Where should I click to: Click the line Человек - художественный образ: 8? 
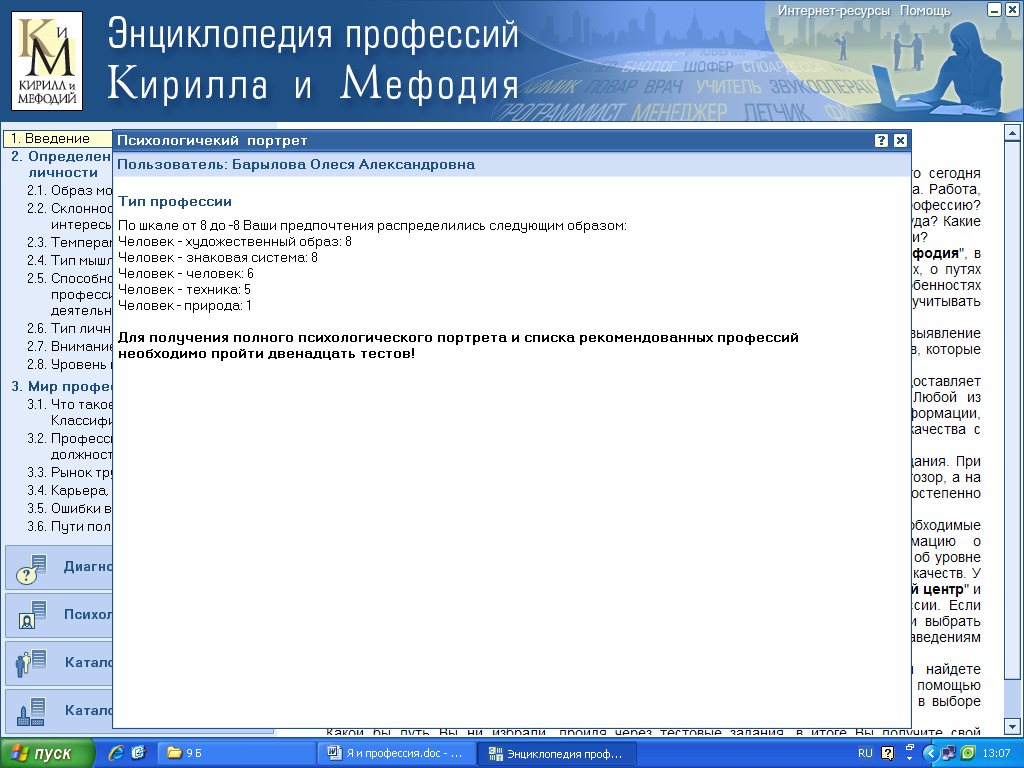pyautogui.click(x=235, y=242)
